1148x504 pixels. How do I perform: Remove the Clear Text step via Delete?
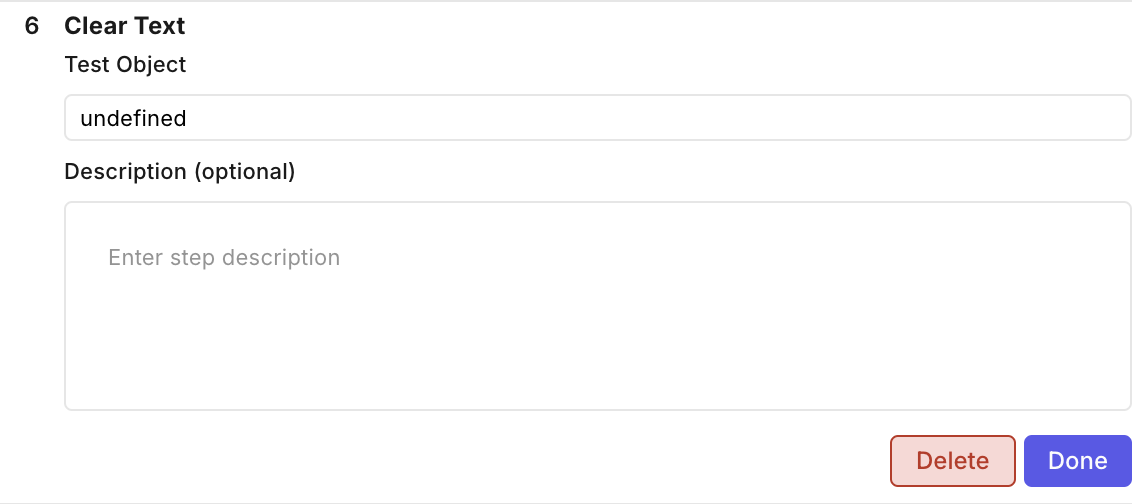(952, 461)
